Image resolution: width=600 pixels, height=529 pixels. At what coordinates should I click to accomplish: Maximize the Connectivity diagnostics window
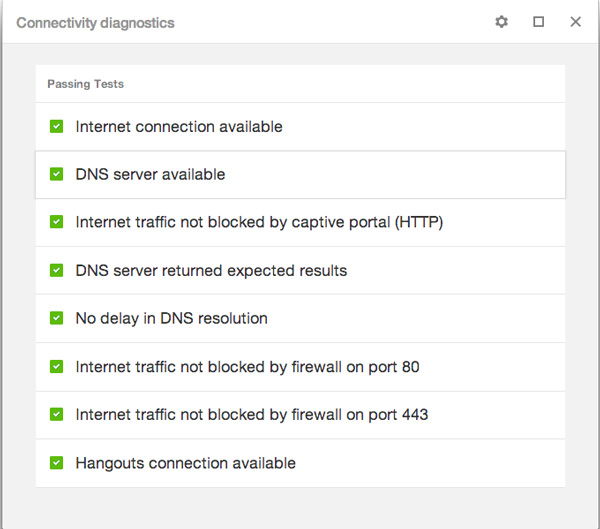(539, 22)
